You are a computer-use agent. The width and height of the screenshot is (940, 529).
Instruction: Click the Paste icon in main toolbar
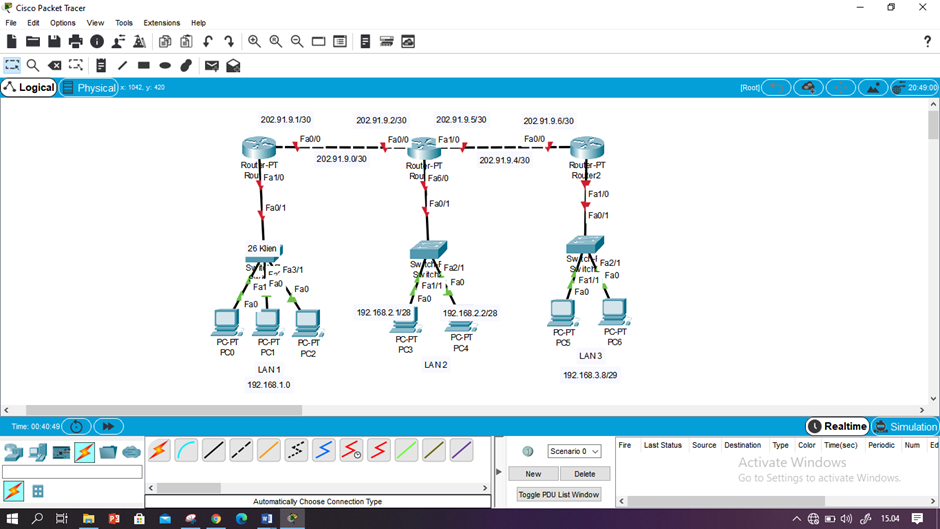(186, 41)
